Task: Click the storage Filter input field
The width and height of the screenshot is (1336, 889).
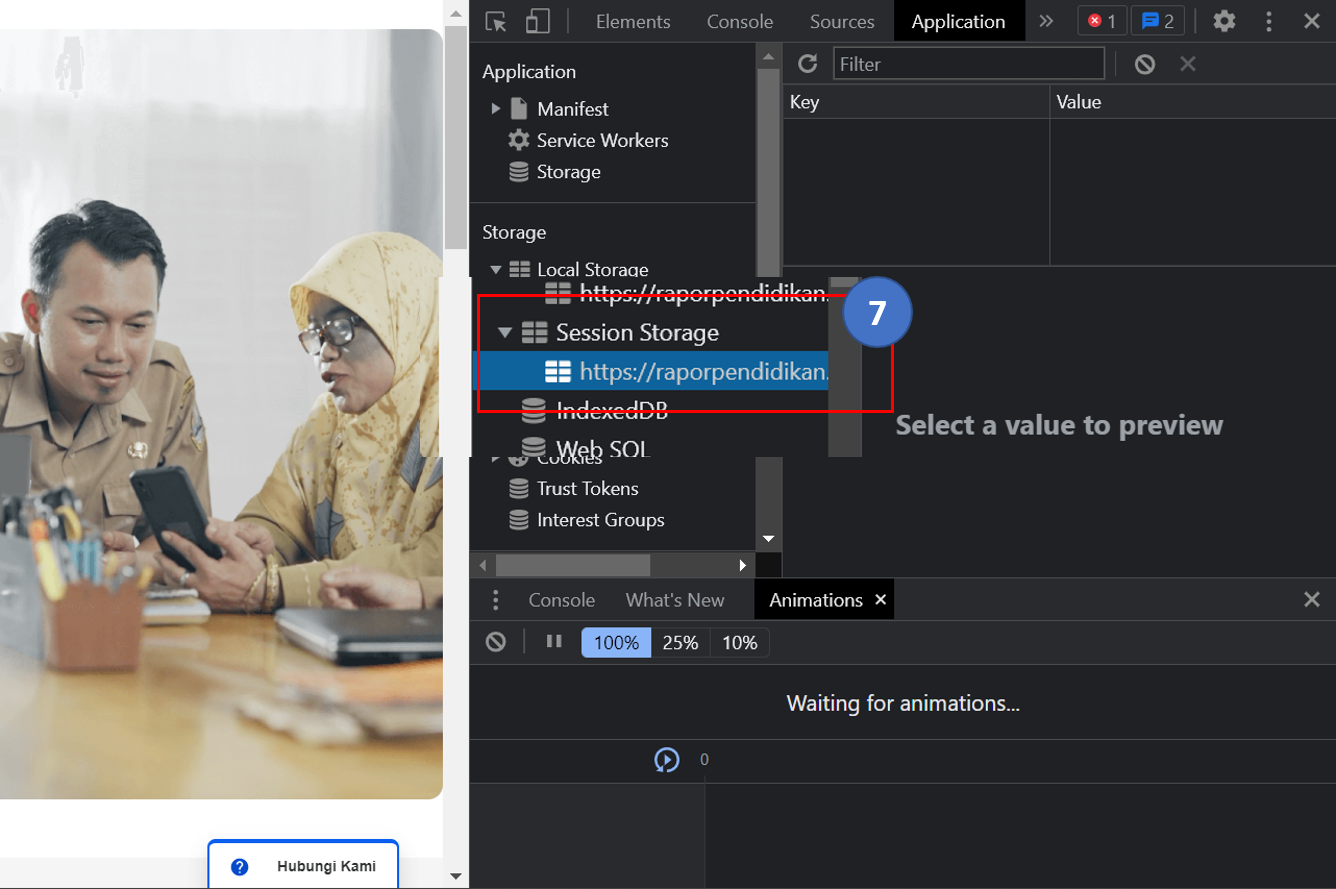Action: click(x=968, y=64)
